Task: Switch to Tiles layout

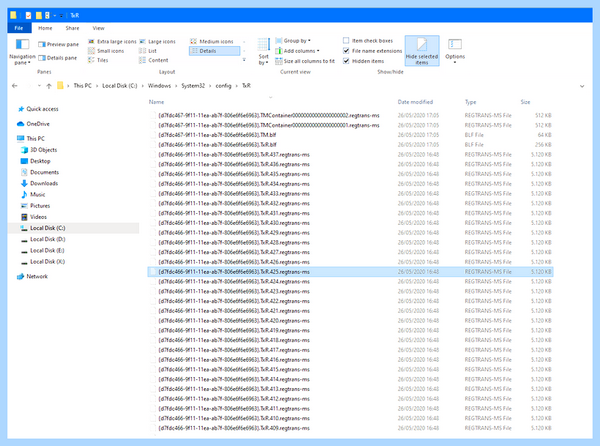Action: [98, 60]
